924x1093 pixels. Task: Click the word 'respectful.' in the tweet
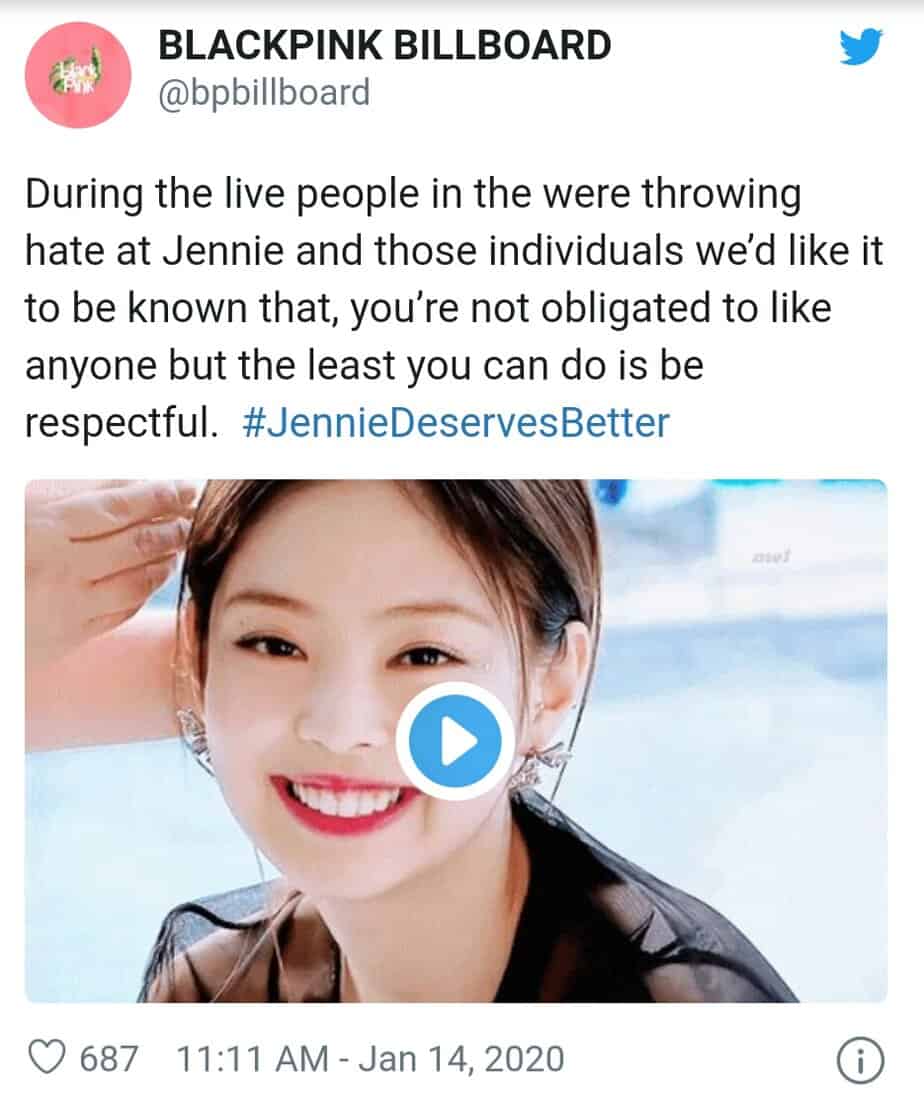122,422
